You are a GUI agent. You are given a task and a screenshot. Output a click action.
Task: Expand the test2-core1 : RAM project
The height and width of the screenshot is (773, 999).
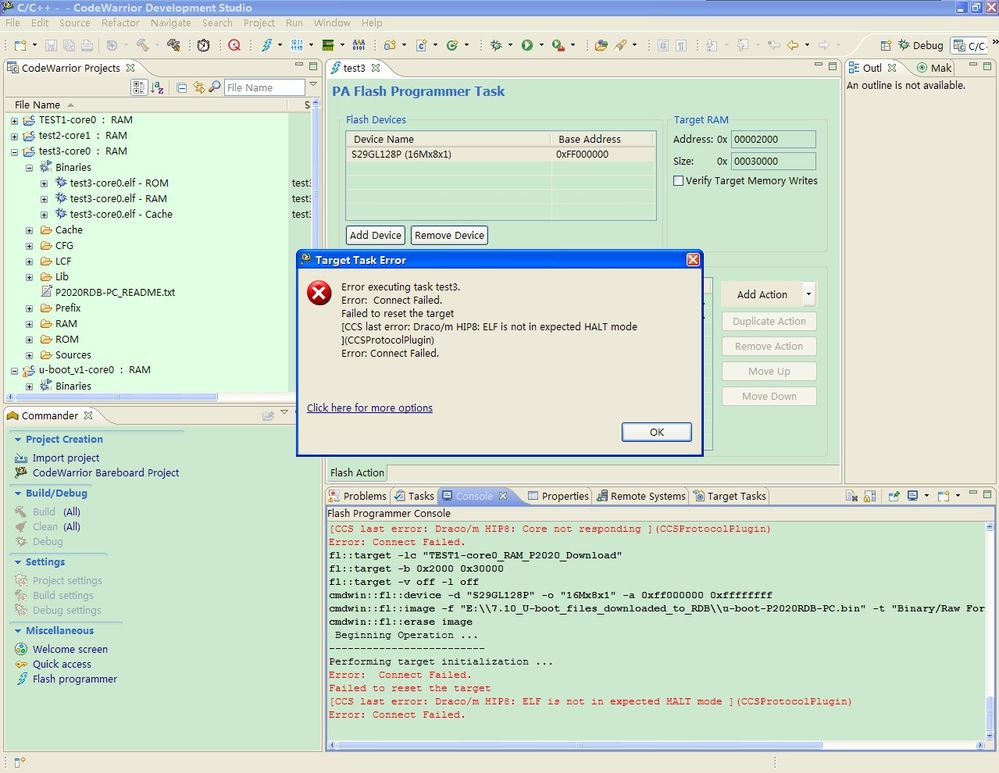pos(14,136)
